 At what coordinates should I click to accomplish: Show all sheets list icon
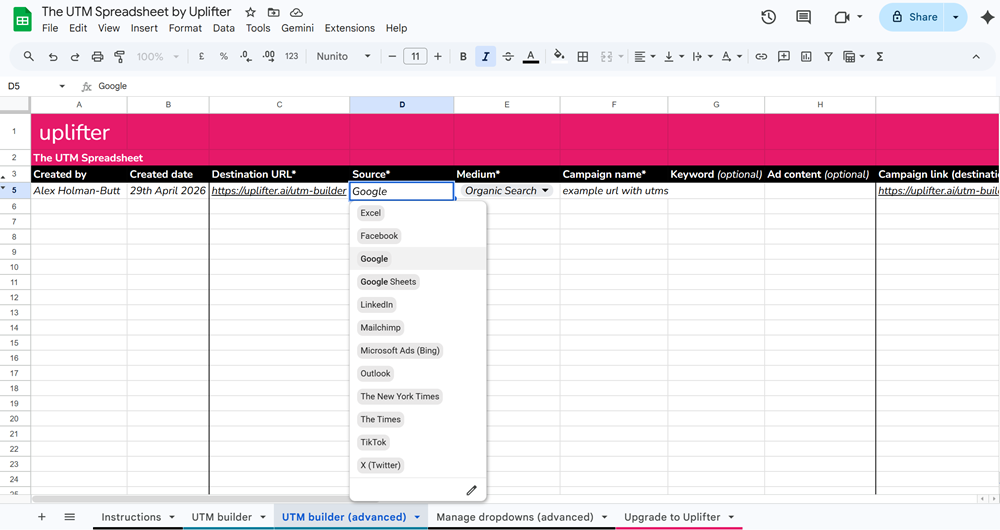70,517
